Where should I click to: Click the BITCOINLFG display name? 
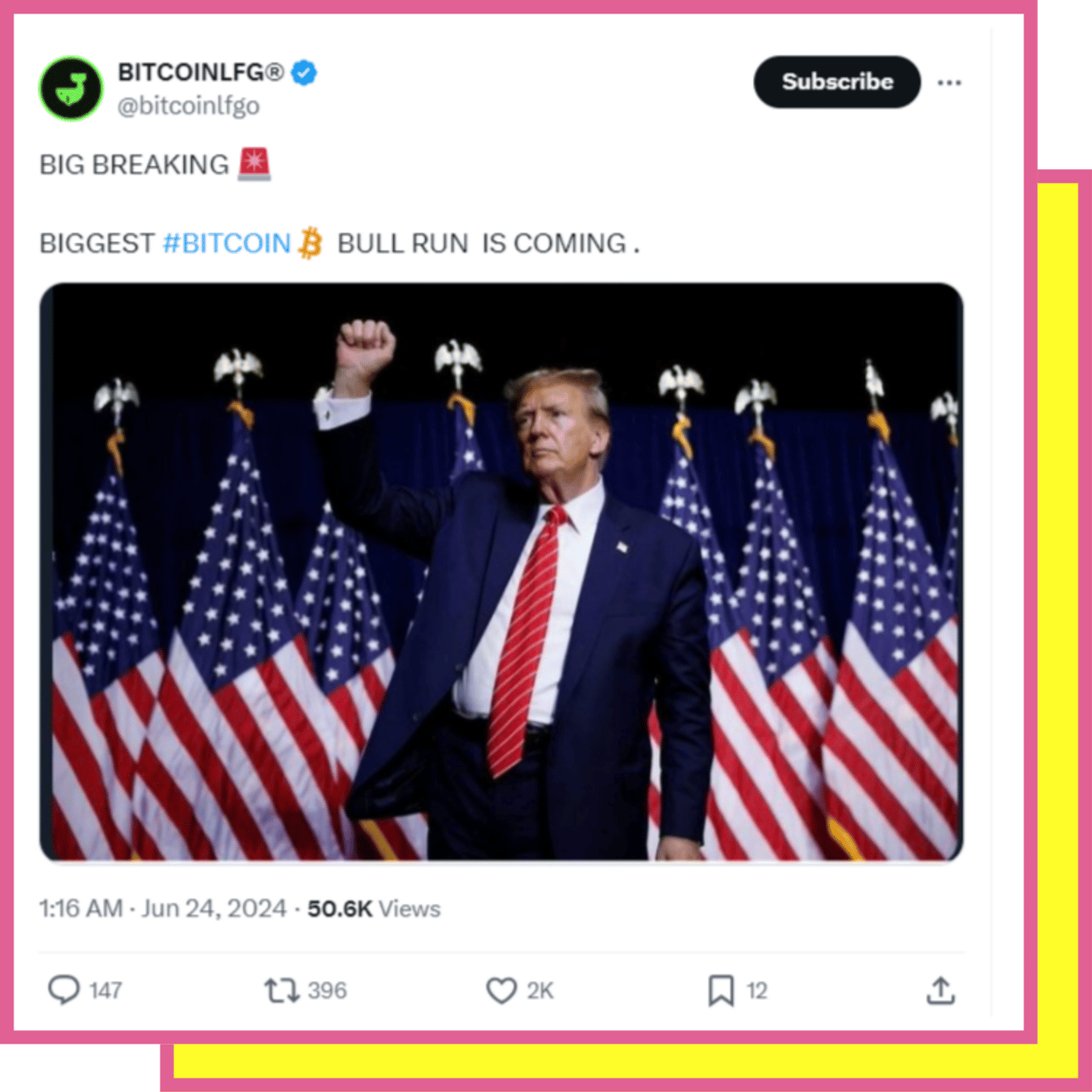coord(201,73)
